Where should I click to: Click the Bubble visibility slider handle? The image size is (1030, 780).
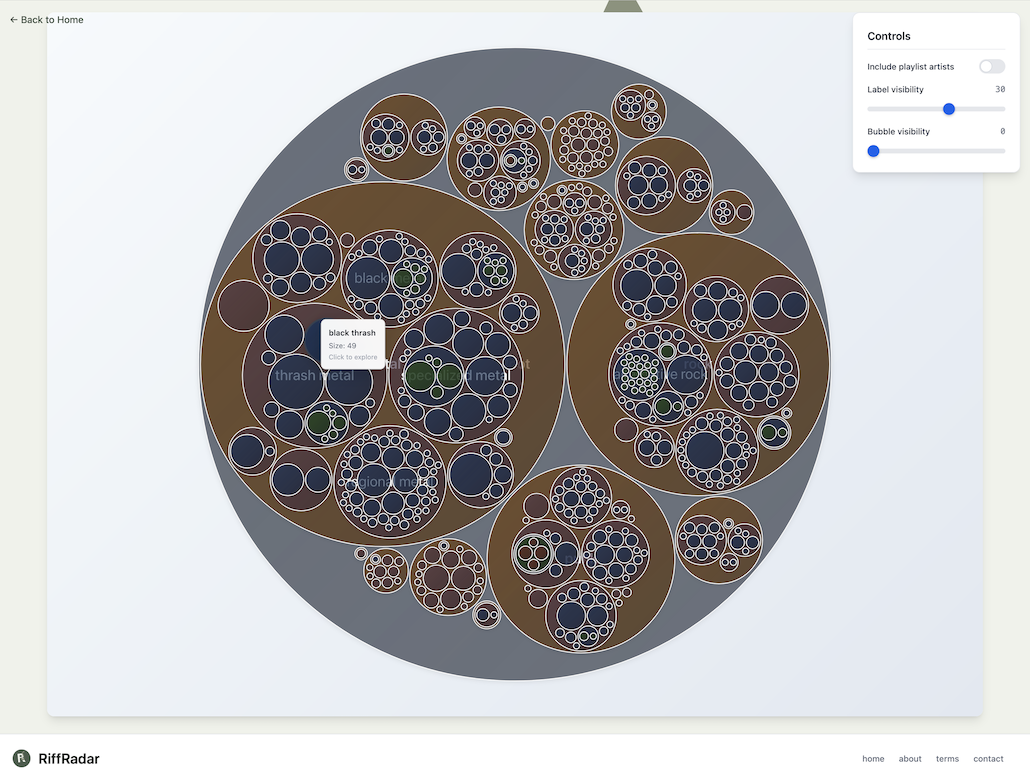[x=873, y=151]
